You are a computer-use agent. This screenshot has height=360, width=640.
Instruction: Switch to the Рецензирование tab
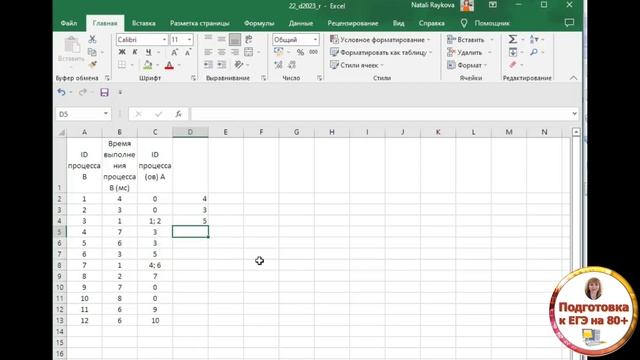coord(353,23)
